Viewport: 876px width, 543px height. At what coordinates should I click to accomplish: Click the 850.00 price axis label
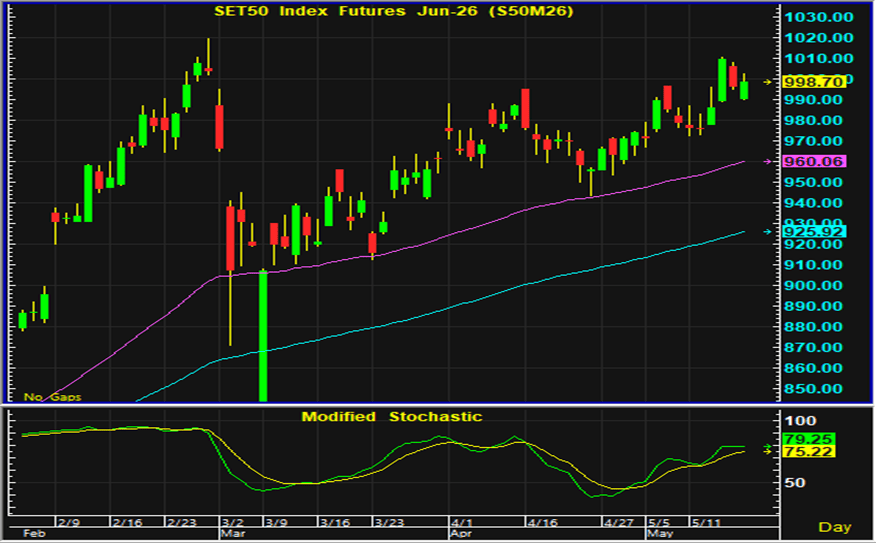click(x=813, y=389)
